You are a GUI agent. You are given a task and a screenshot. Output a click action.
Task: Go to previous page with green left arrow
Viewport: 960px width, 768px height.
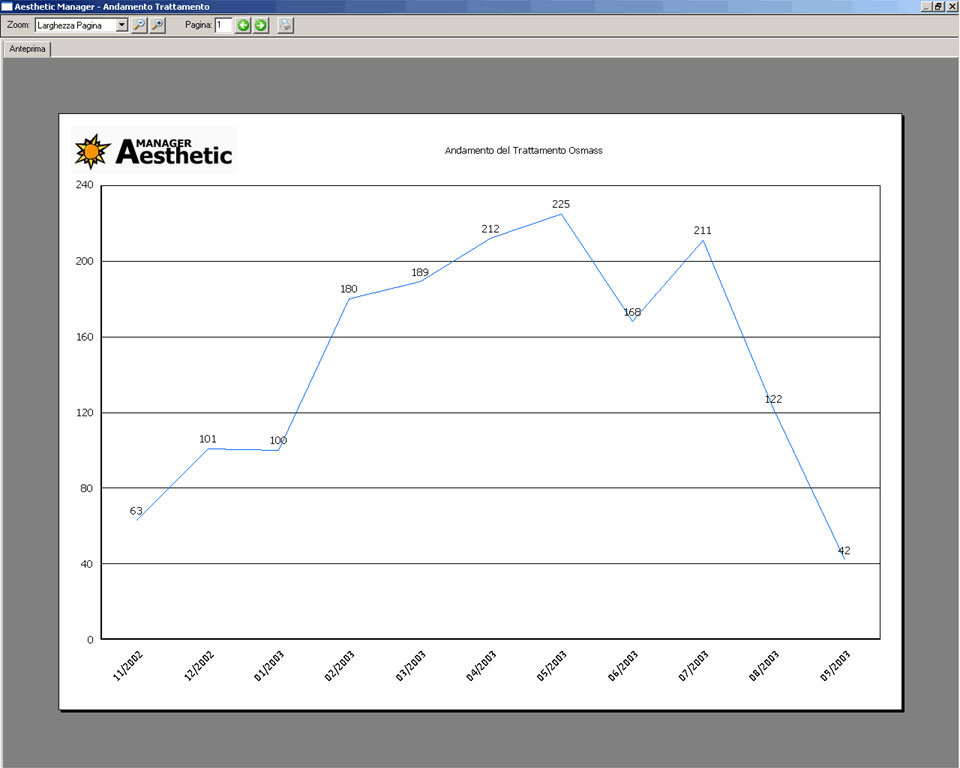(243, 25)
